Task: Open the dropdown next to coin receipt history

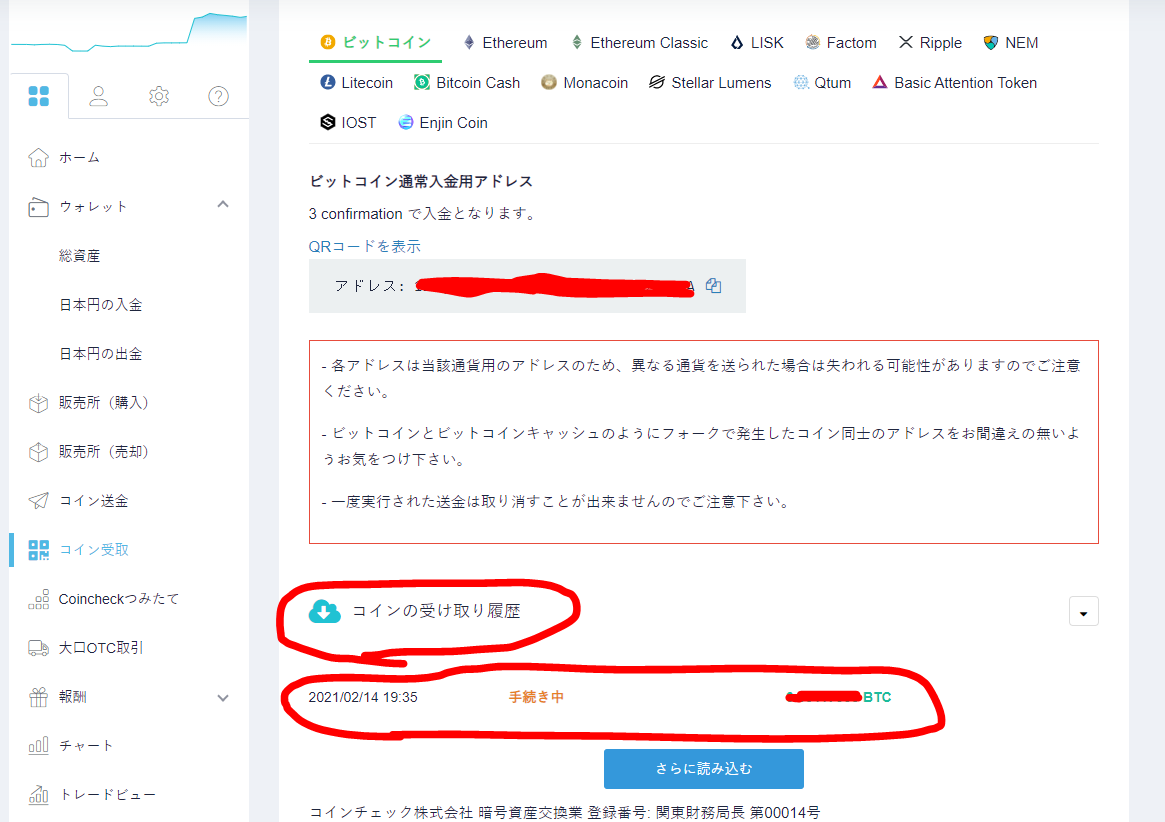Action: tap(1083, 610)
